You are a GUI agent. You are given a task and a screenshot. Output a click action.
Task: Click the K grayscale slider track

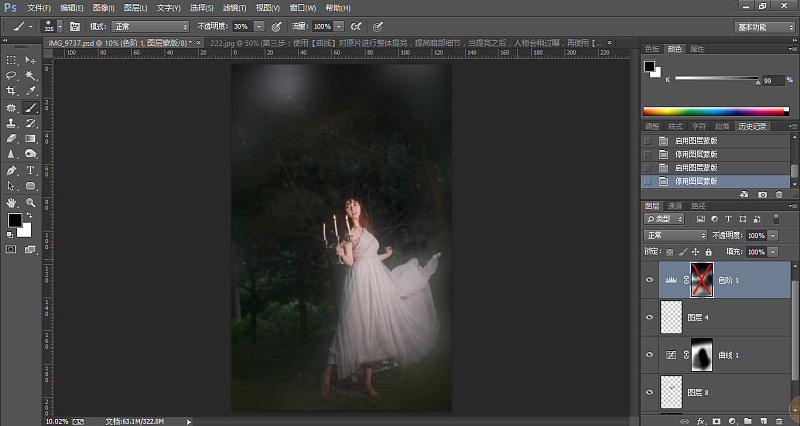pyautogui.click(x=717, y=78)
